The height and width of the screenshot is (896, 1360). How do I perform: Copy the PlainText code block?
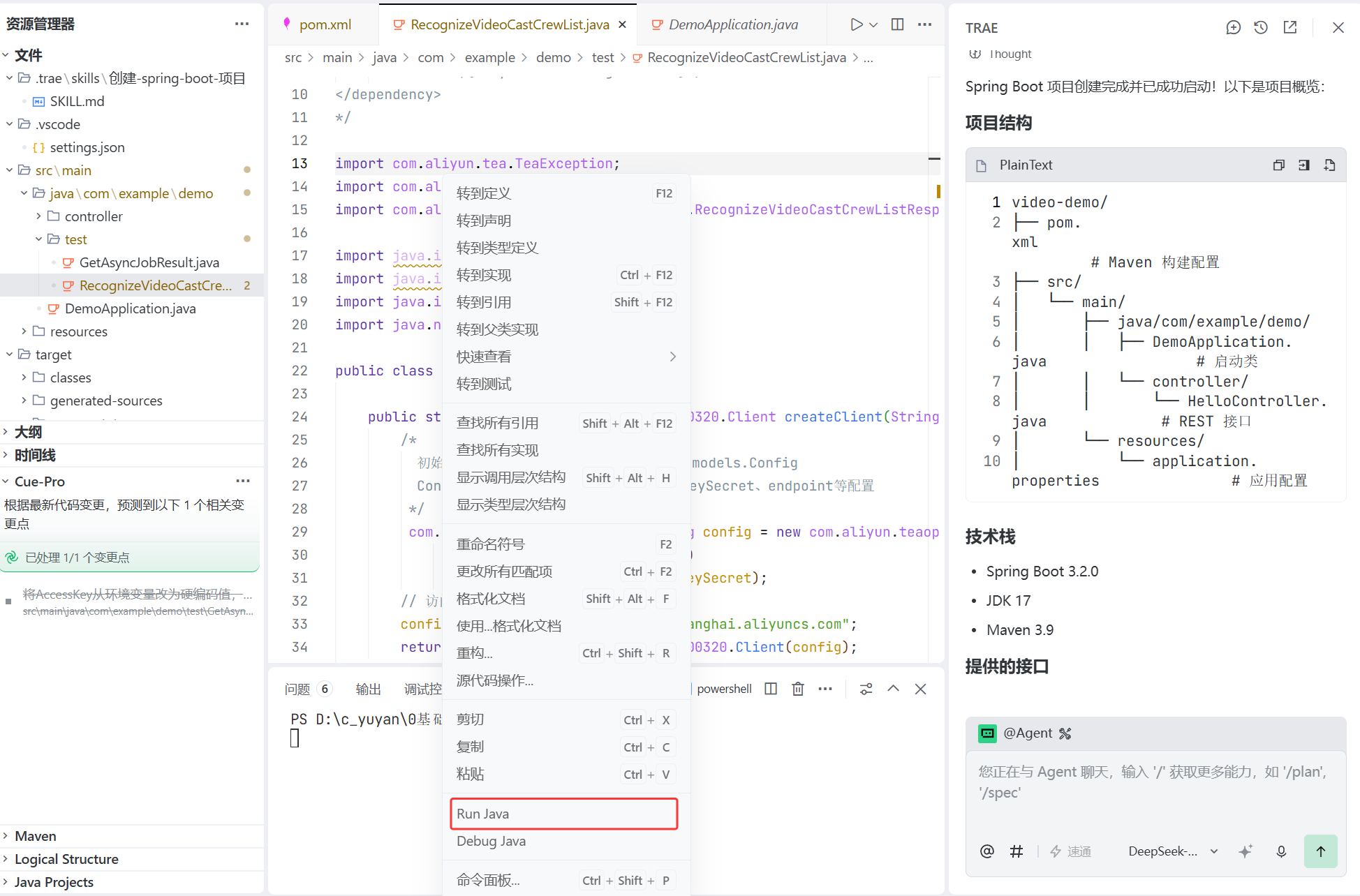1279,165
